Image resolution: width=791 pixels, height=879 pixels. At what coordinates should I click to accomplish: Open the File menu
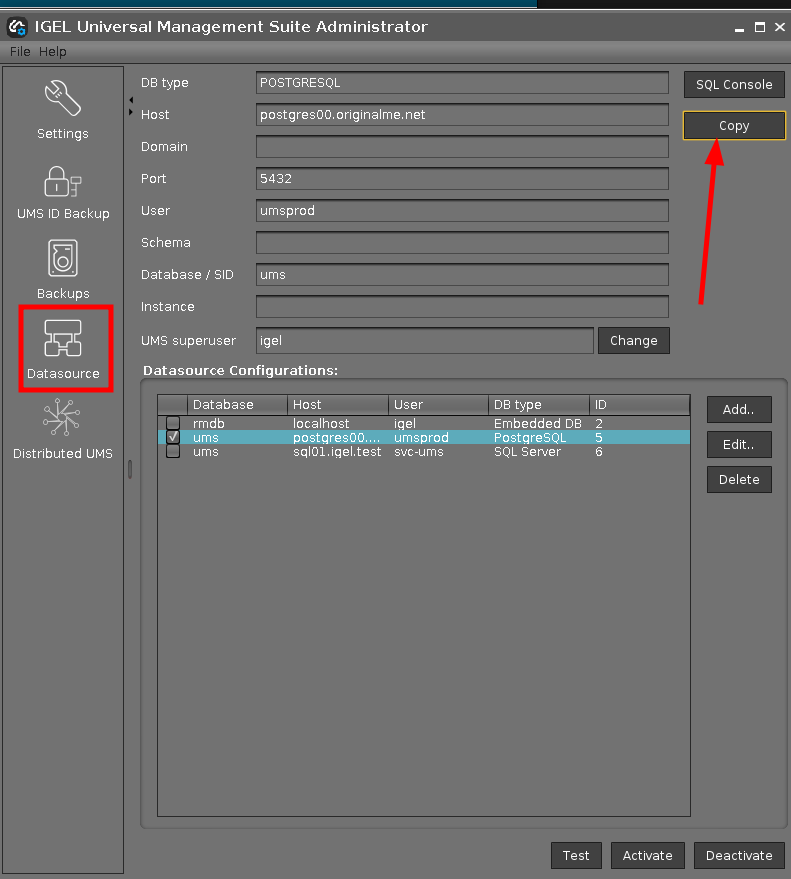pyautogui.click(x=20, y=52)
